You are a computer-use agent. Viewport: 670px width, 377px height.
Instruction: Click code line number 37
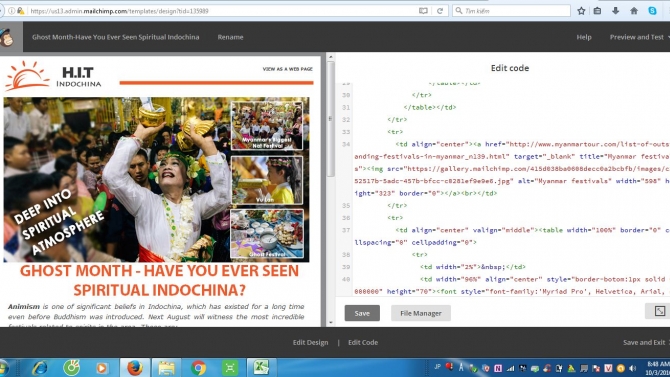pos(346,230)
